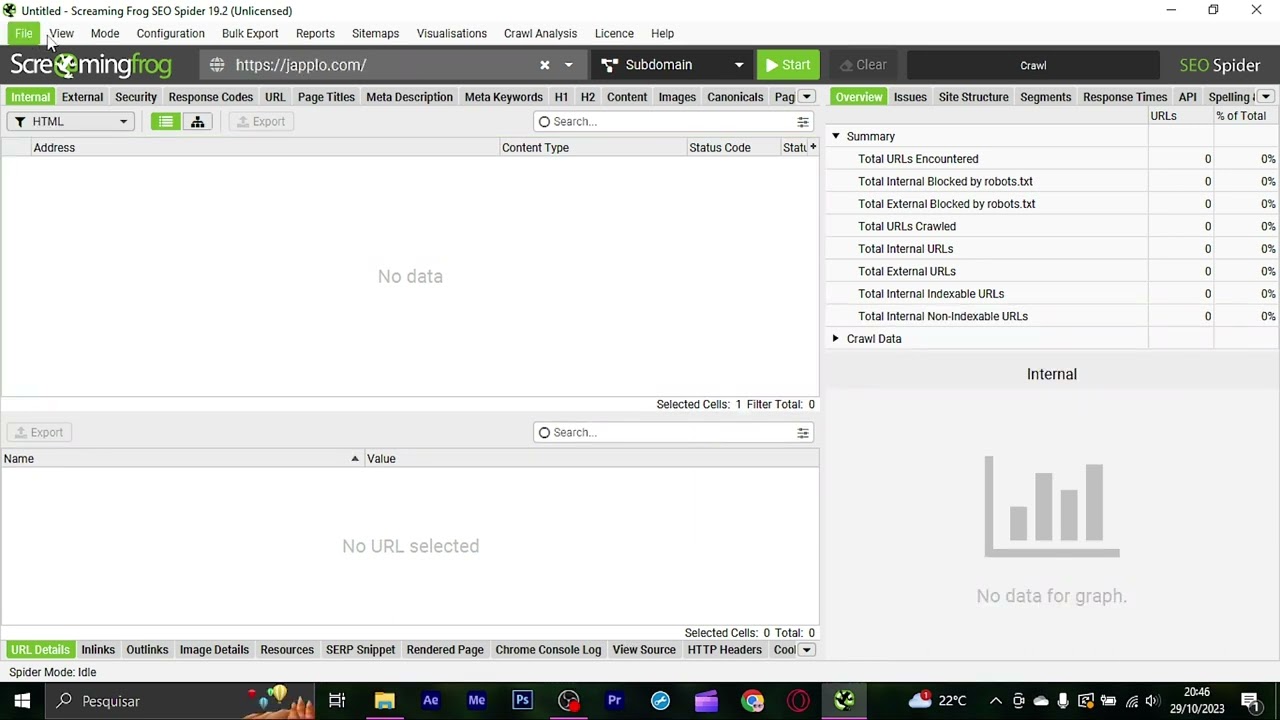Show more right panel tabs dropdown
Screen dimensions: 1280x720
(x=1266, y=97)
